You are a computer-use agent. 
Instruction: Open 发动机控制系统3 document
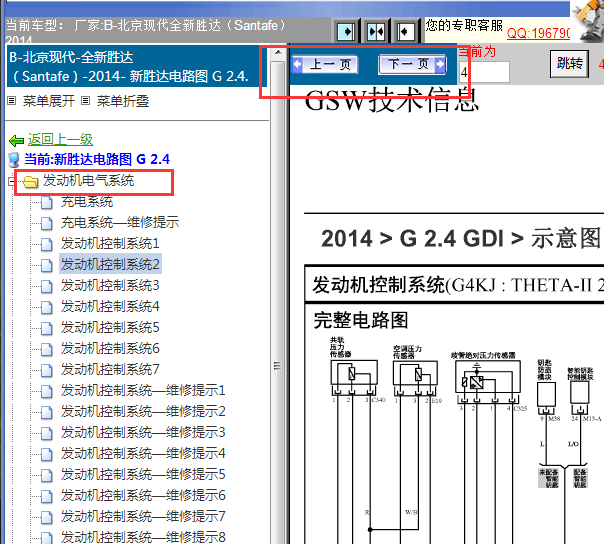110,285
